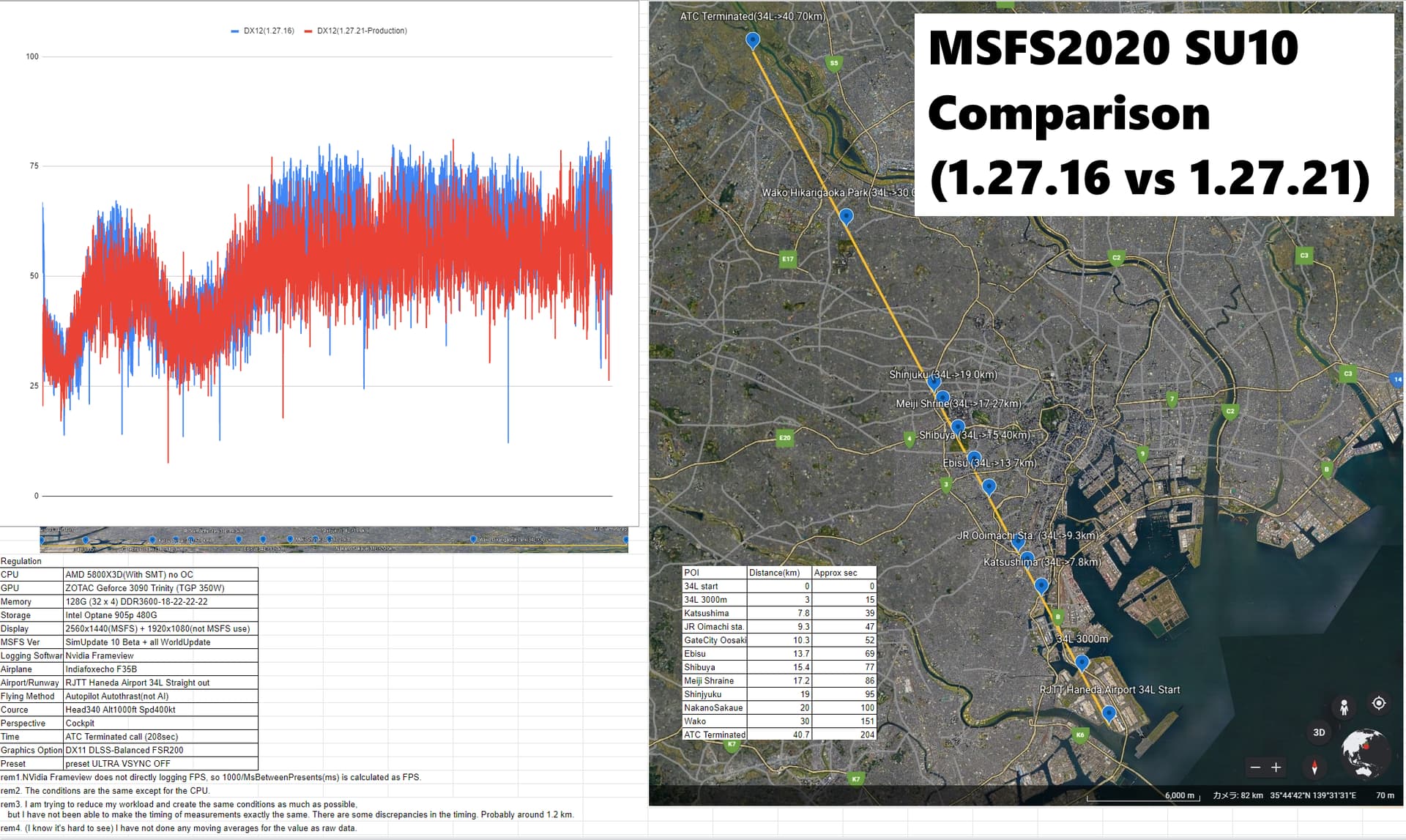The height and width of the screenshot is (840, 1406).
Task: Click 'RJTT Haneda Airport 34L Straight out' cell
Action: coord(161,683)
